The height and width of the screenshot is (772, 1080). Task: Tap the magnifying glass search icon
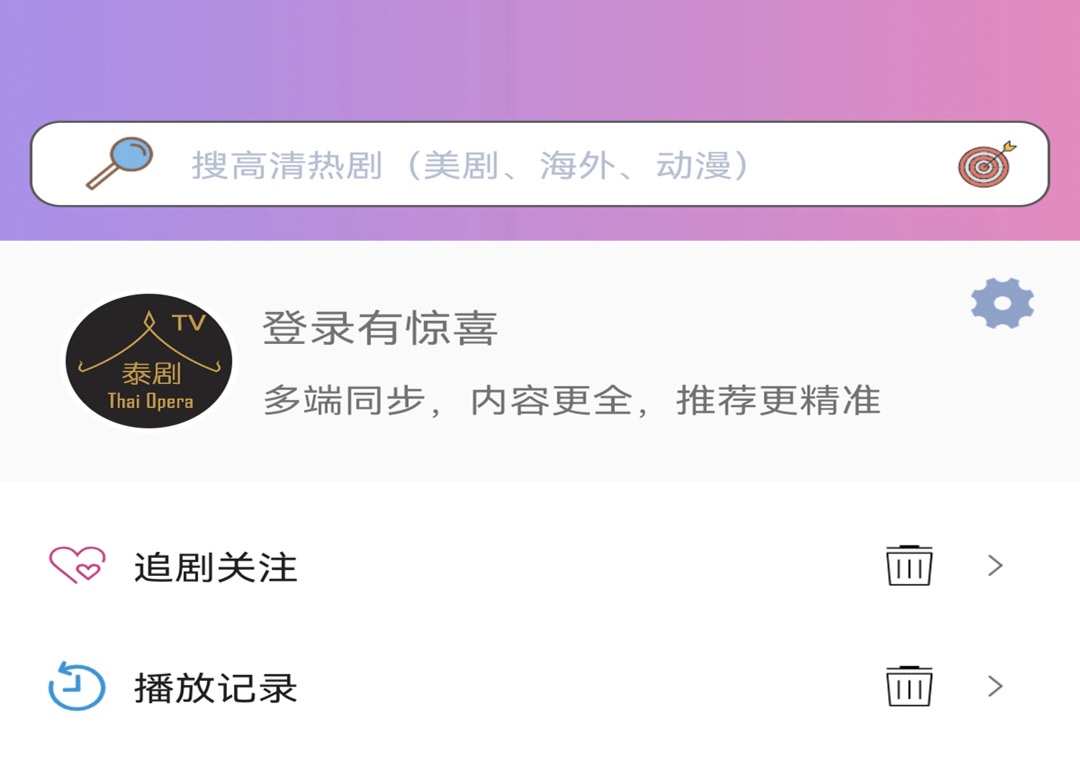(x=119, y=163)
